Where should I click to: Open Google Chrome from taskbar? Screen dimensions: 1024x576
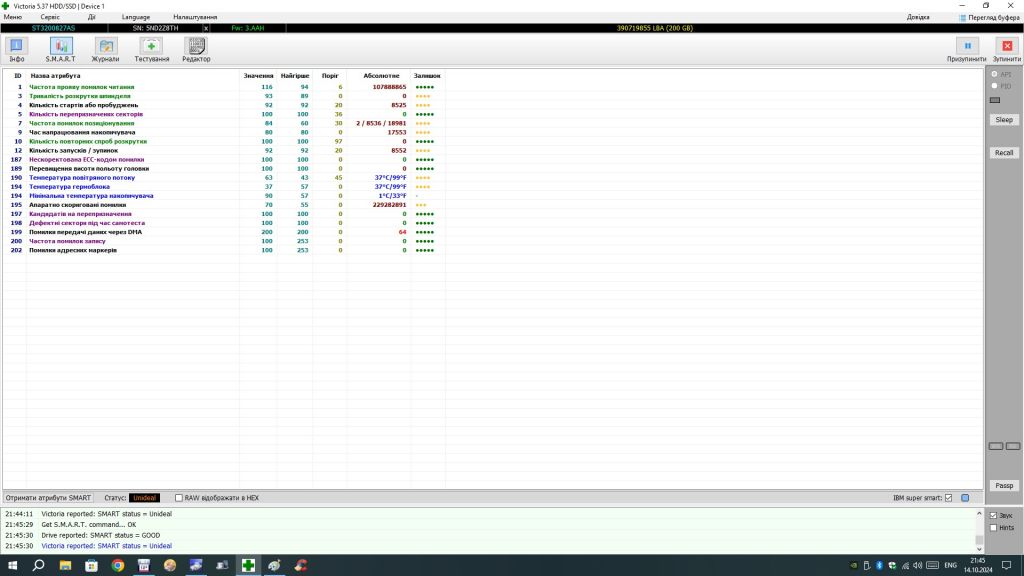118,565
